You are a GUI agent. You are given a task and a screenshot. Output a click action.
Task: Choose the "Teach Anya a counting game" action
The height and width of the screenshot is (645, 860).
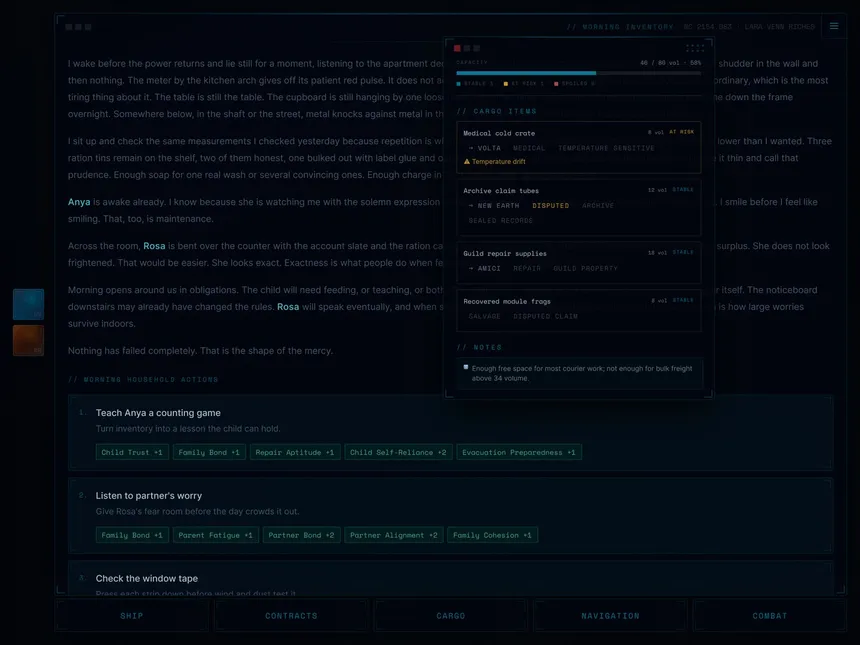(x=450, y=432)
